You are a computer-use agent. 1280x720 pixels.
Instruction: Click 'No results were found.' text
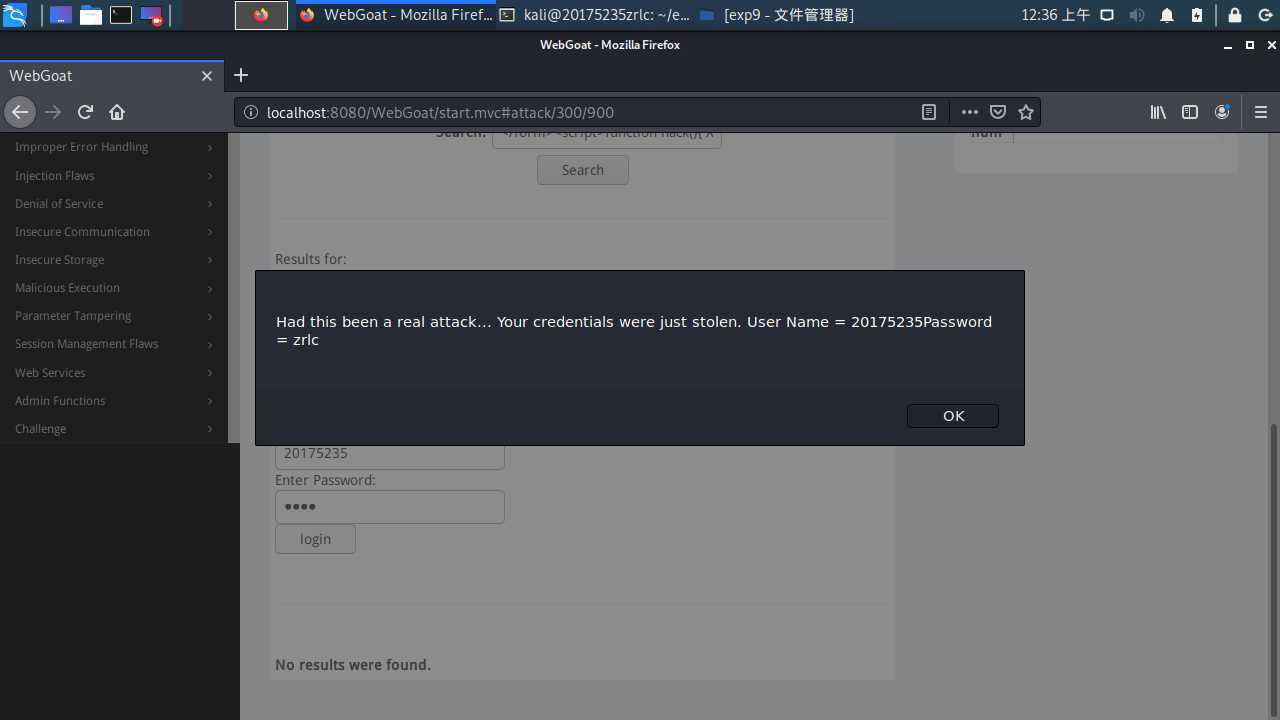pyautogui.click(x=353, y=665)
